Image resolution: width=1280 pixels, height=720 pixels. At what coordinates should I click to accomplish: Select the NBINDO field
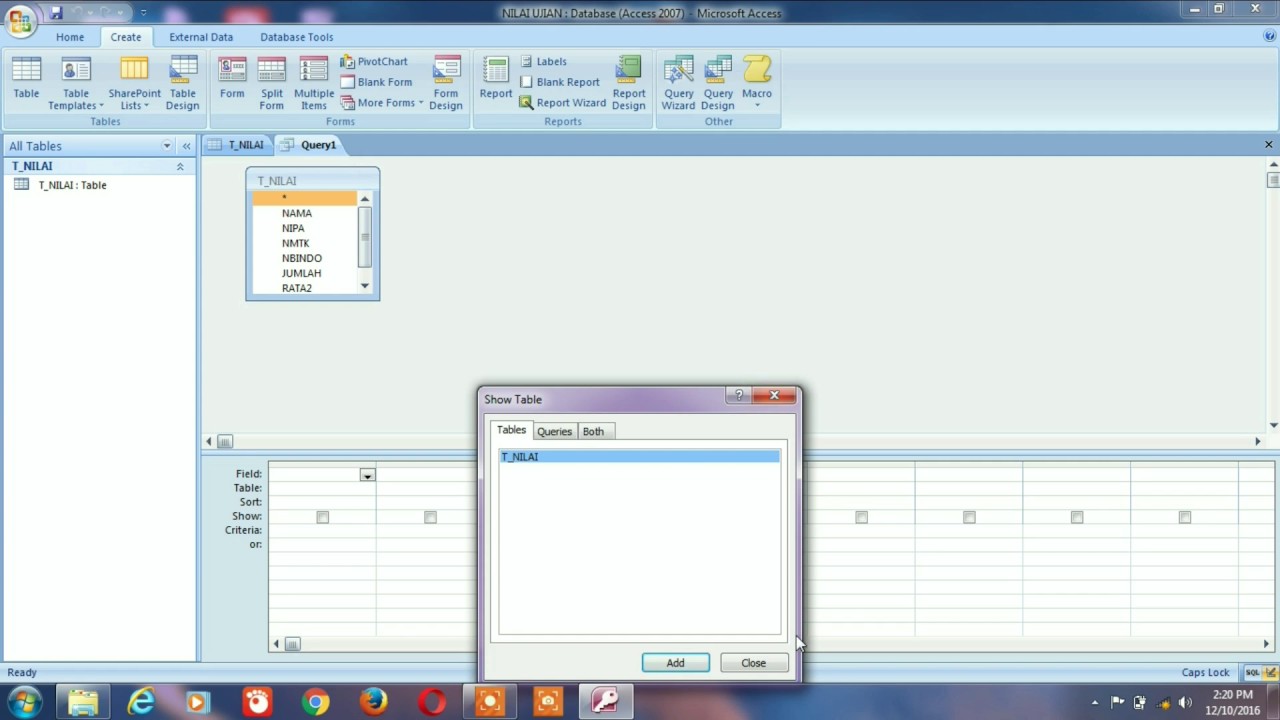click(302, 258)
